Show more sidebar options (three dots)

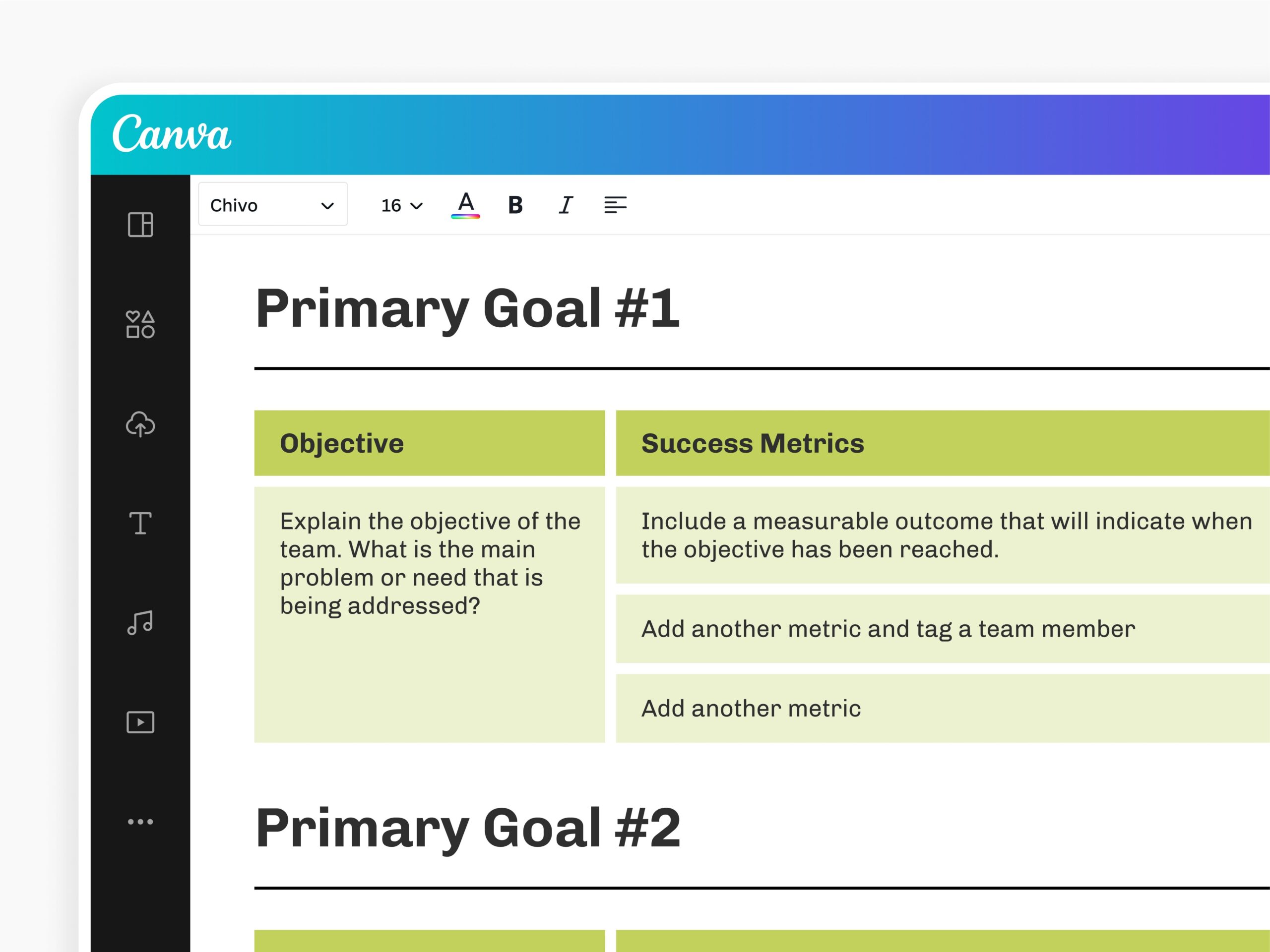click(140, 822)
